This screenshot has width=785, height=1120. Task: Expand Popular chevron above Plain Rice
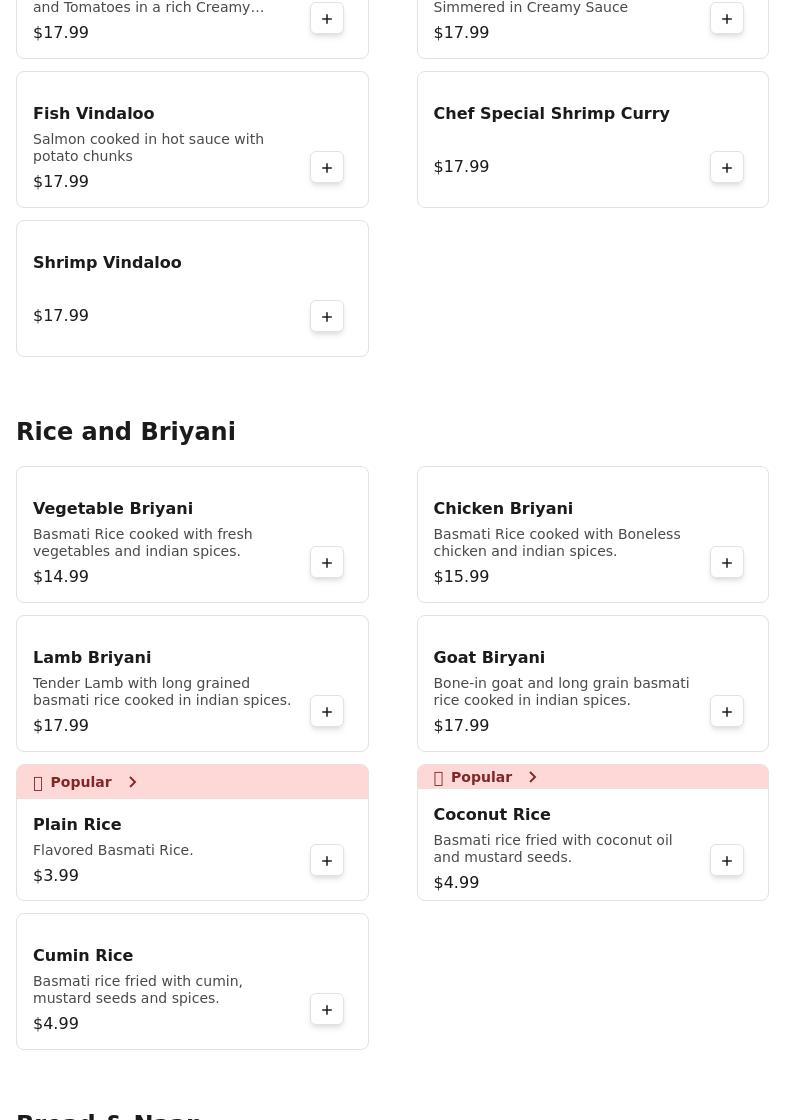click(x=132, y=782)
